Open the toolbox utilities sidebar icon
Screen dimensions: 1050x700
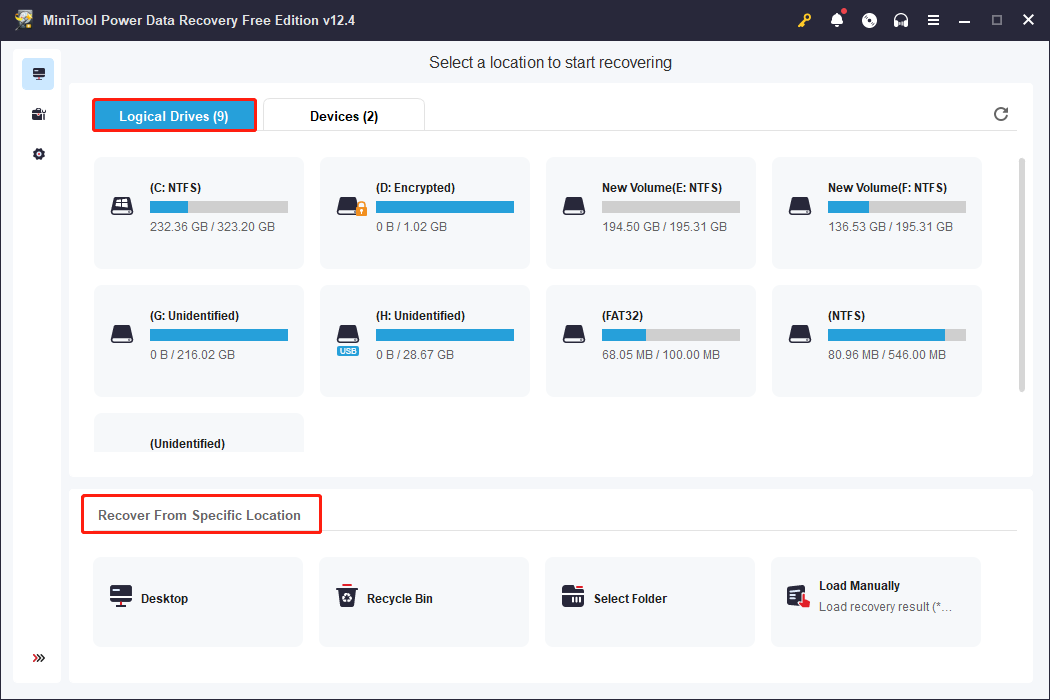click(38, 114)
